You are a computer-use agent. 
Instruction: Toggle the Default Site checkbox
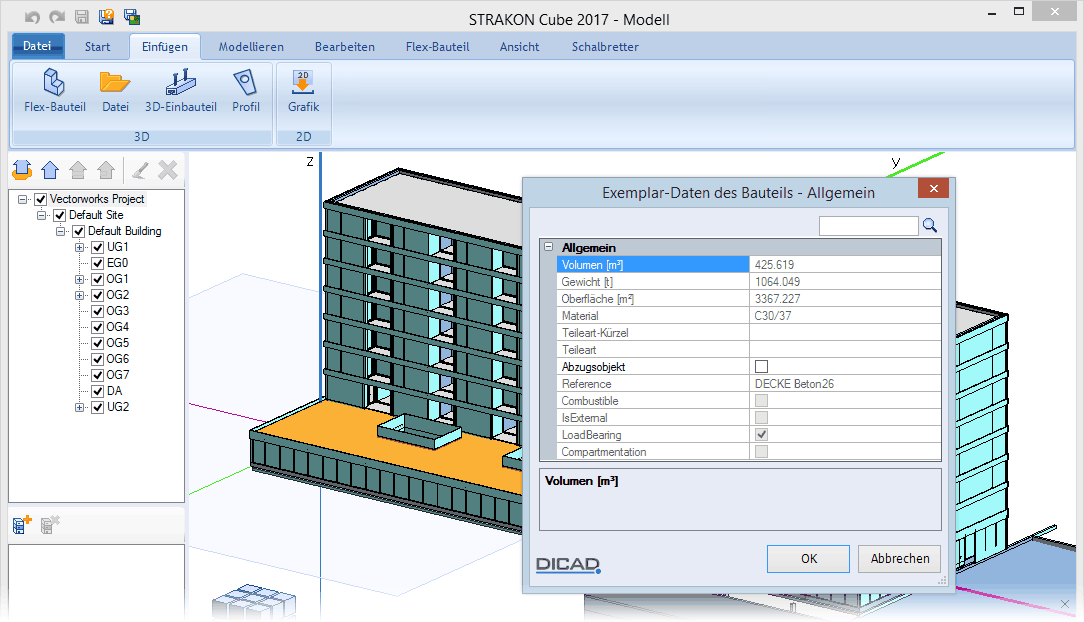59,215
